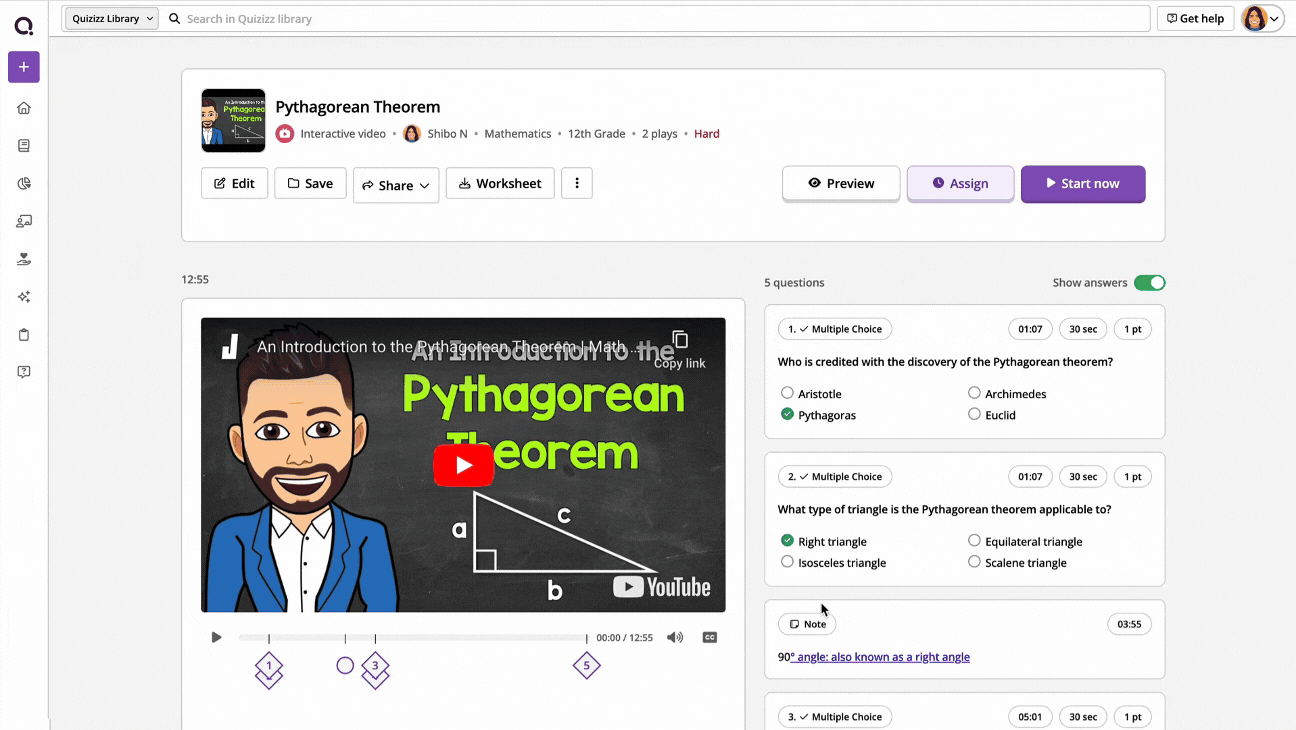
Task: Open the classes icon in sidebar
Action: pyautogui.click(x=24, y=221)
